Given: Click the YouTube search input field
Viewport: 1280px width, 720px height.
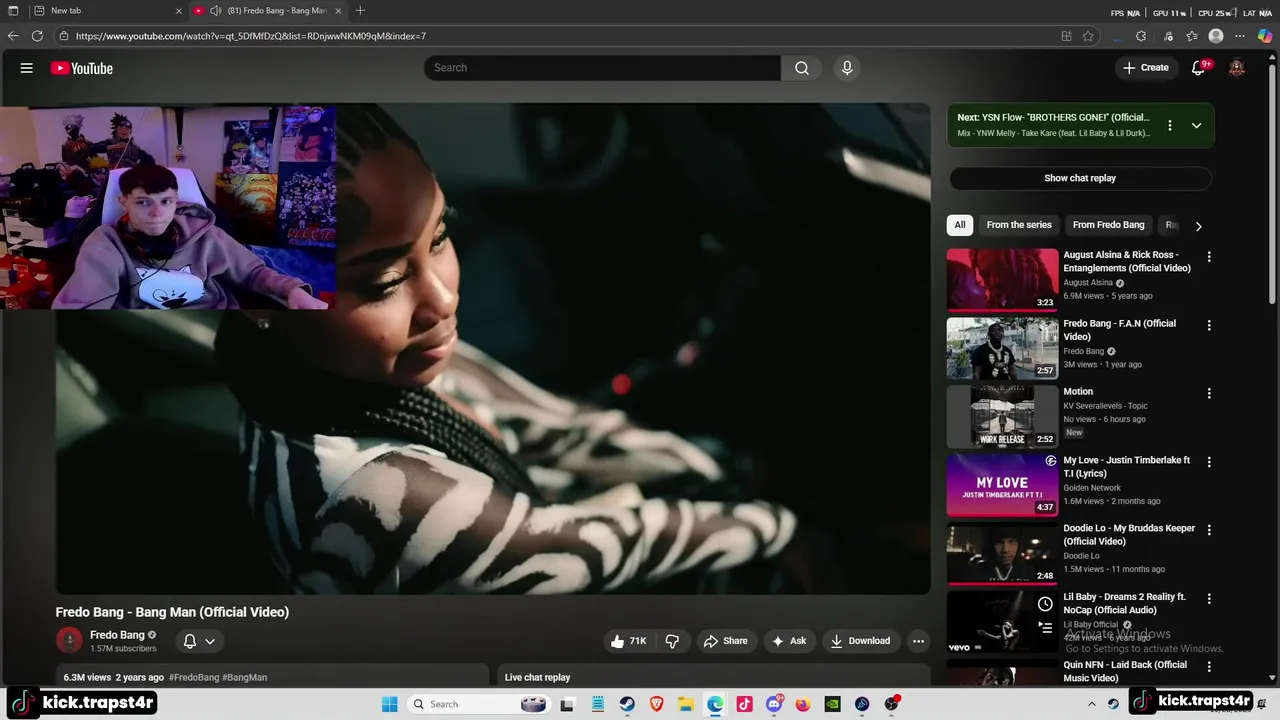Looking at the screenshot, I should 602,68.
